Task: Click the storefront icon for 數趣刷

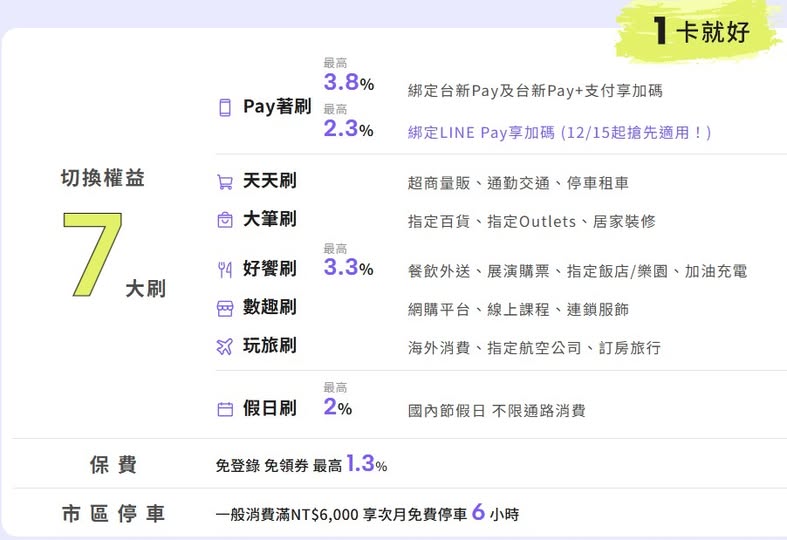Action: coord(225,309)
